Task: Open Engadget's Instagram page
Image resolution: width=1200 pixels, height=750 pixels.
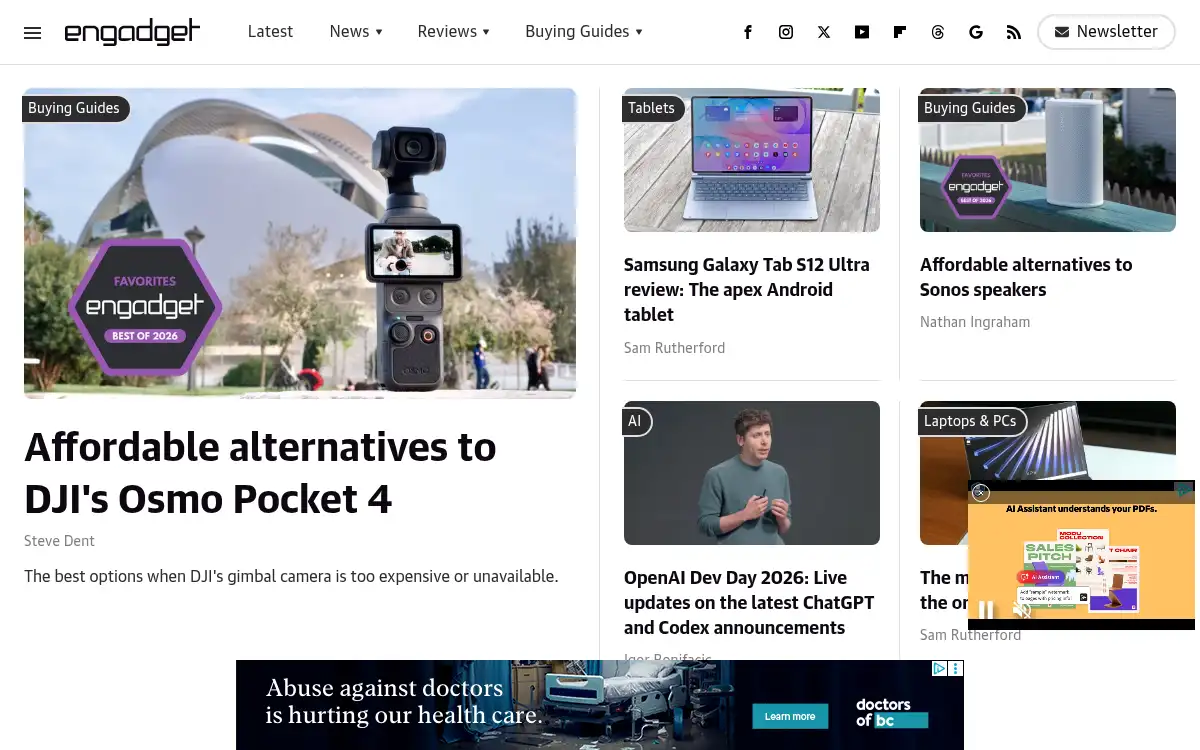Action: [x=786, y=32]
